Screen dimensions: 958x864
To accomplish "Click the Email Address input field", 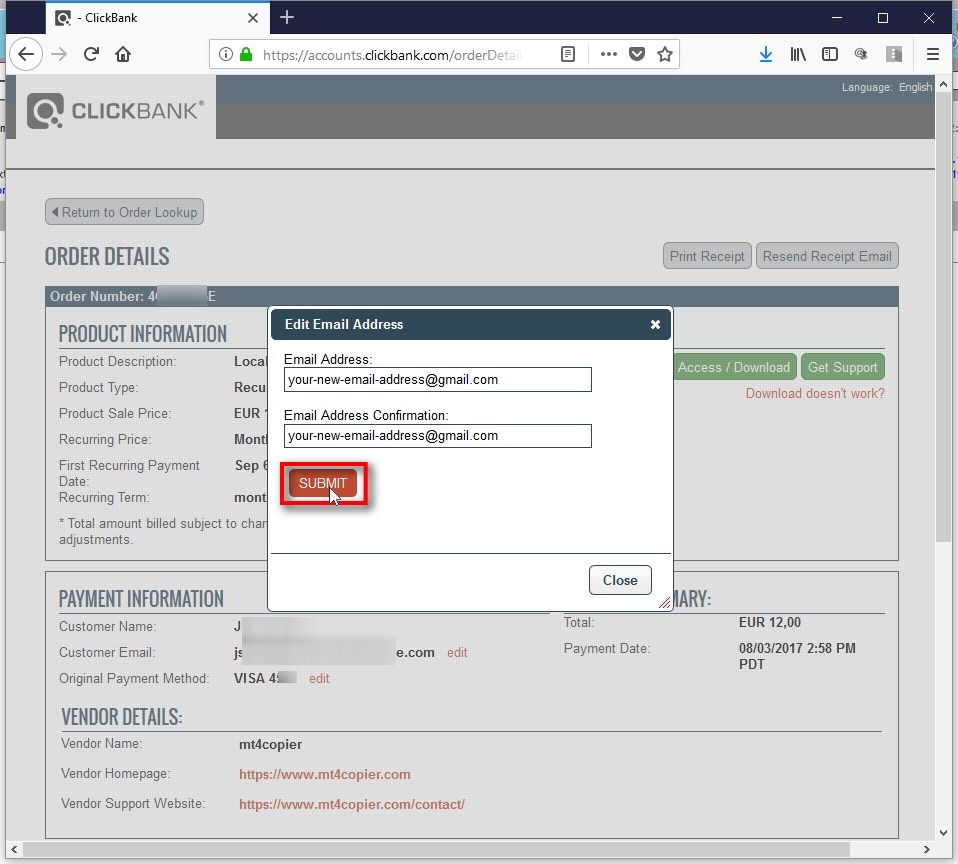I will pyautogui.click(x=437, y=379).
